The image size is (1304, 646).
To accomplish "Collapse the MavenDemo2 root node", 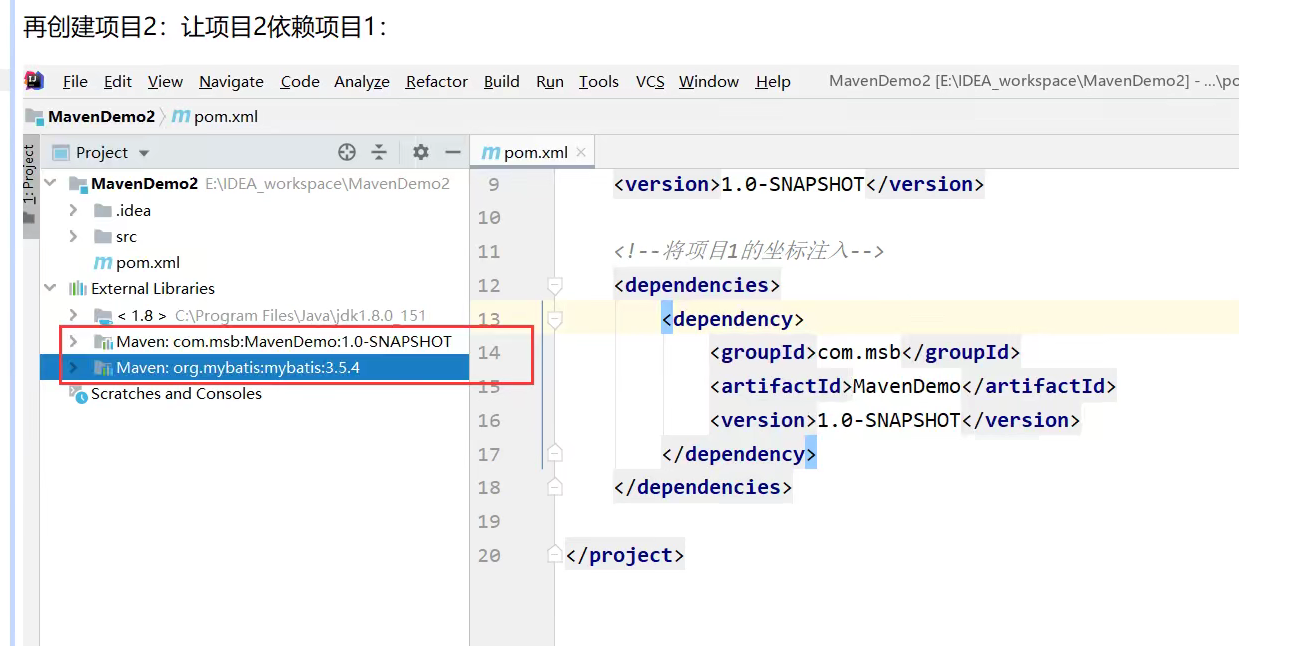I will 50,184.
